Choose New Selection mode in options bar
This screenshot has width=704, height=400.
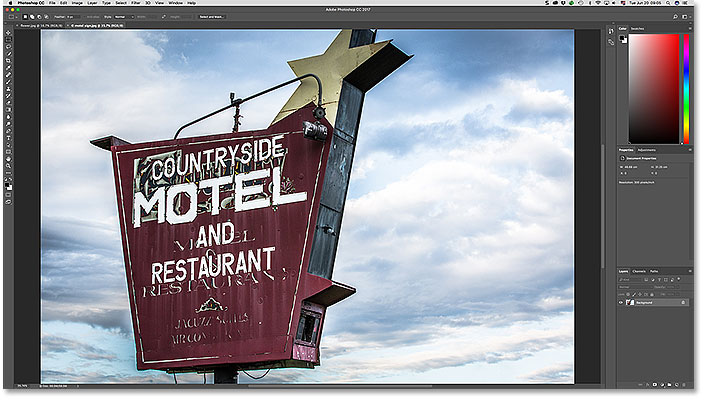click(x=26, y=17)
